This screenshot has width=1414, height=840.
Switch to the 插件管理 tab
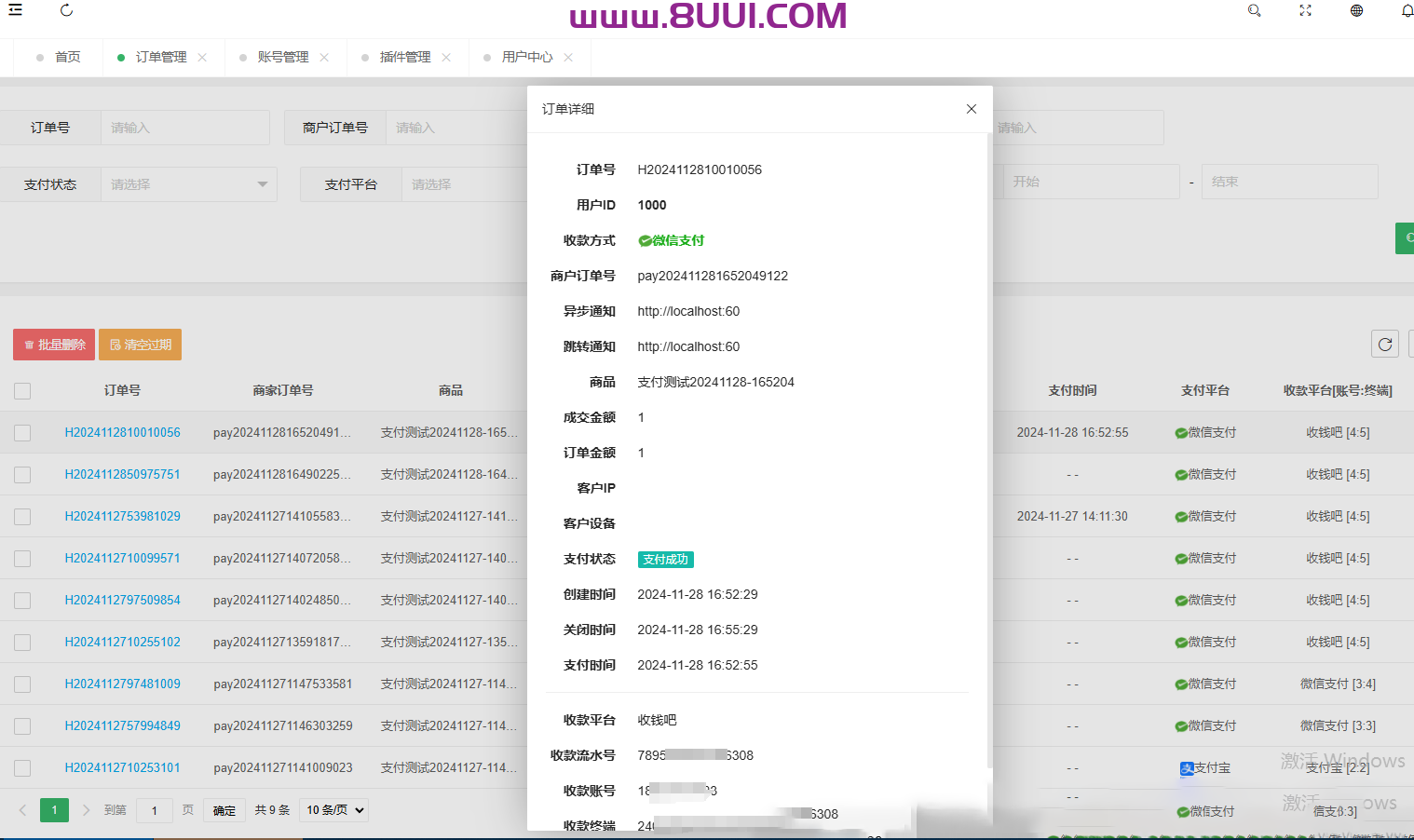(404, 57)
